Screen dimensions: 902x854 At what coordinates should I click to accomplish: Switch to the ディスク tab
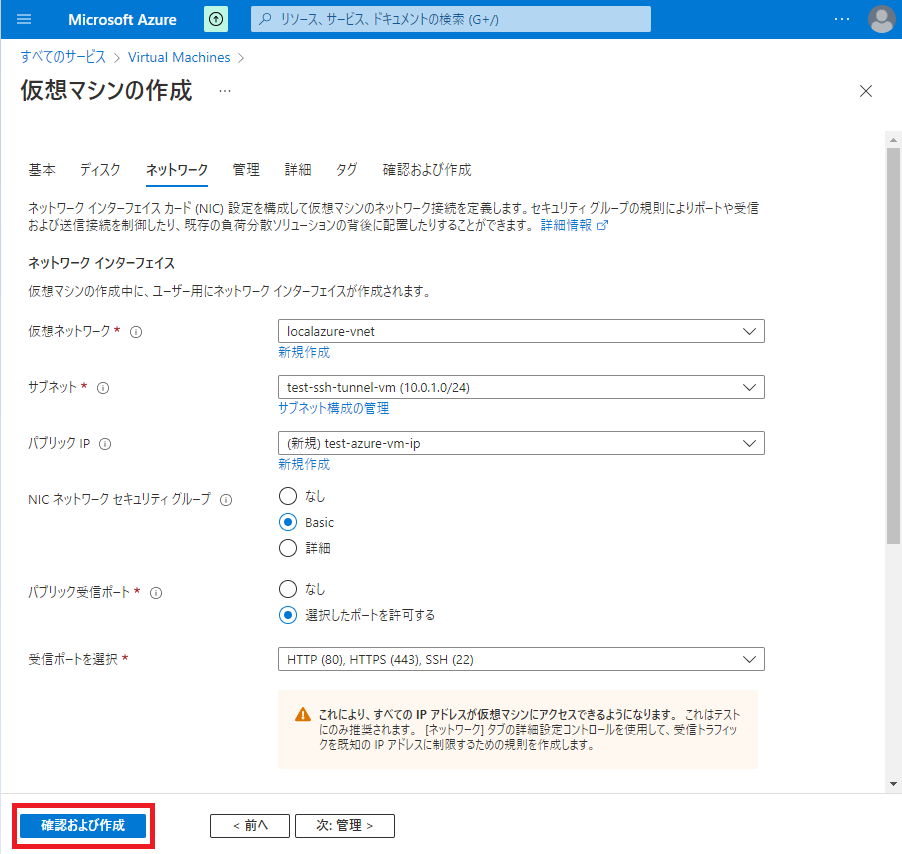99,170
